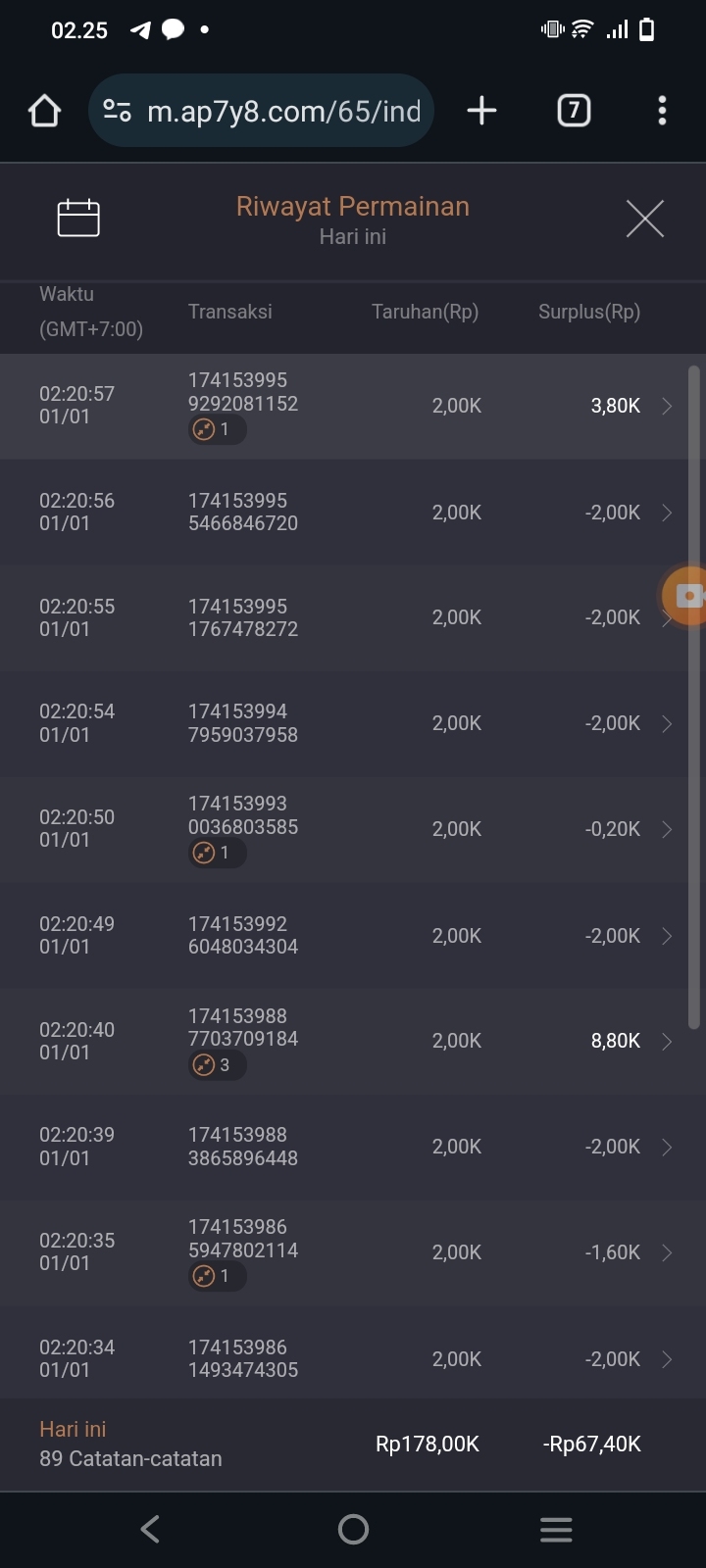Expand the 02:20:34 transaction row chevron
The width and height of the screenshot is (706, 1568).
click(667, 1359)
